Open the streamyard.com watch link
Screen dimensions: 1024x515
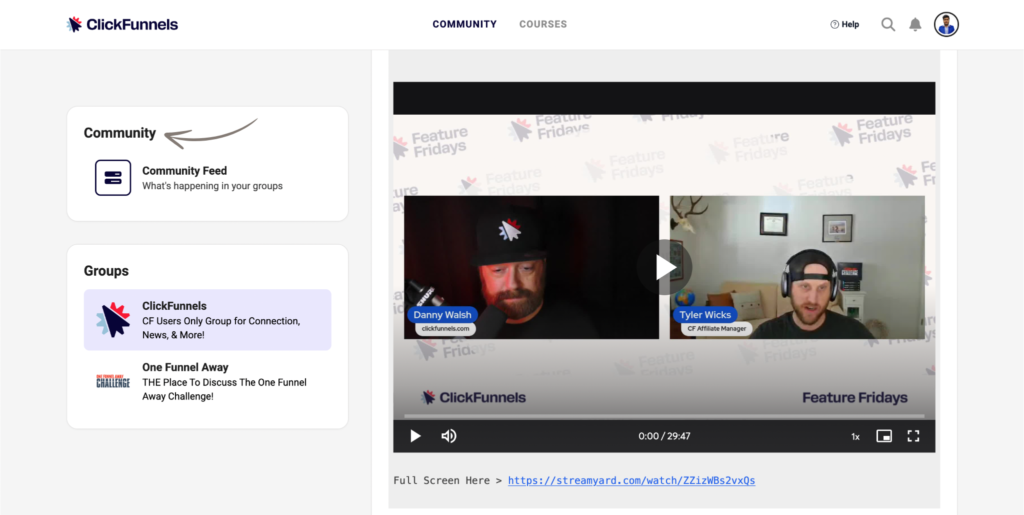pyautogui.click(x=632, y=480)
